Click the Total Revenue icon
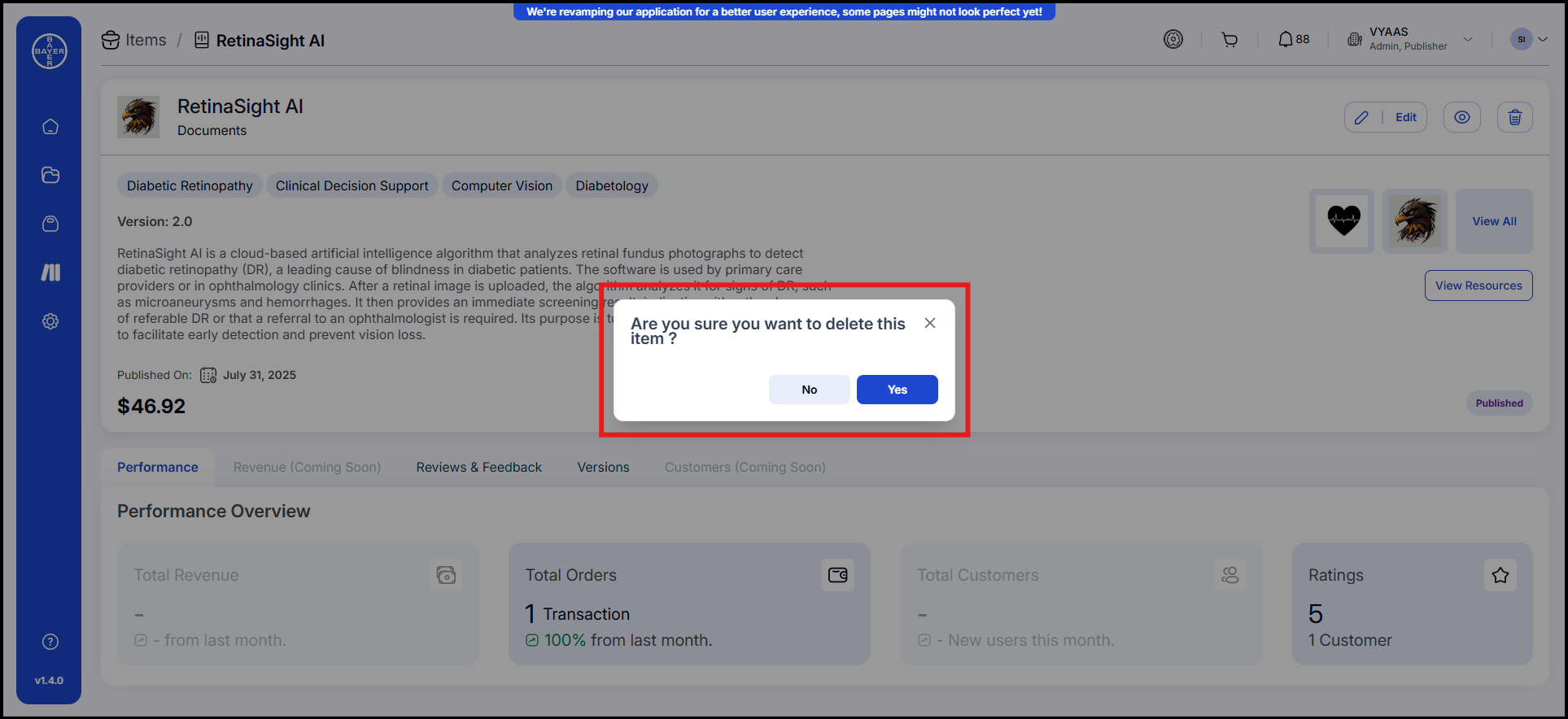 click(446, 575)
